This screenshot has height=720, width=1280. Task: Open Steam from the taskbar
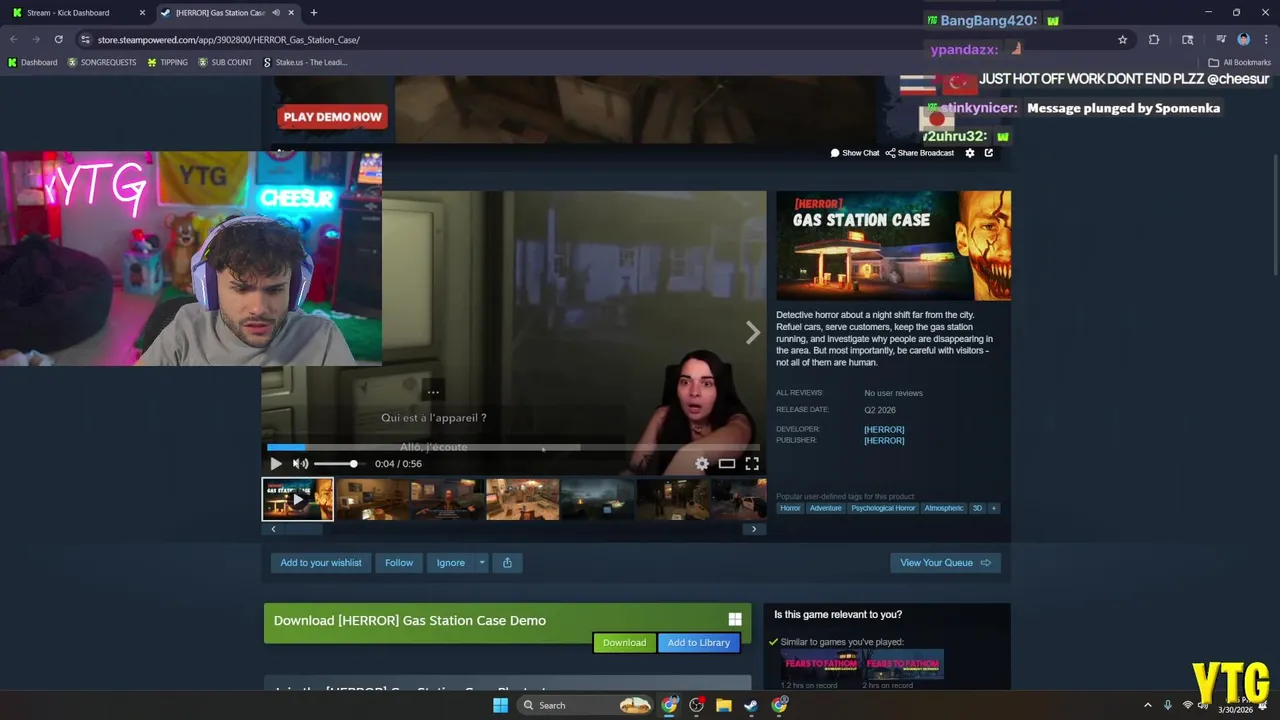751,706
